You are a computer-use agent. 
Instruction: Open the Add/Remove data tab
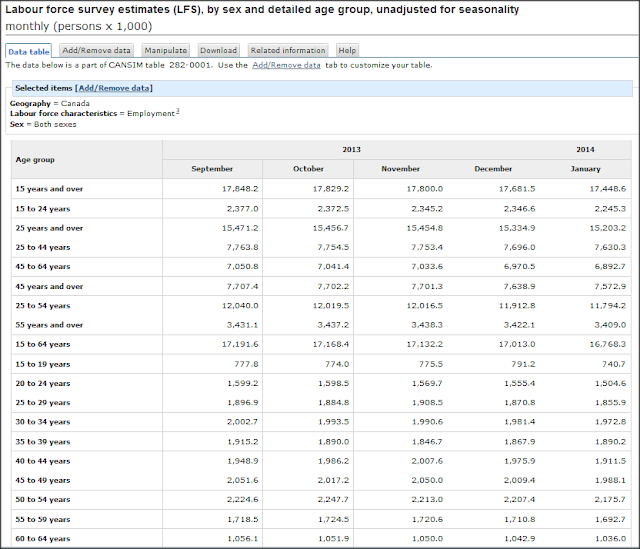[x=96, y=50]
